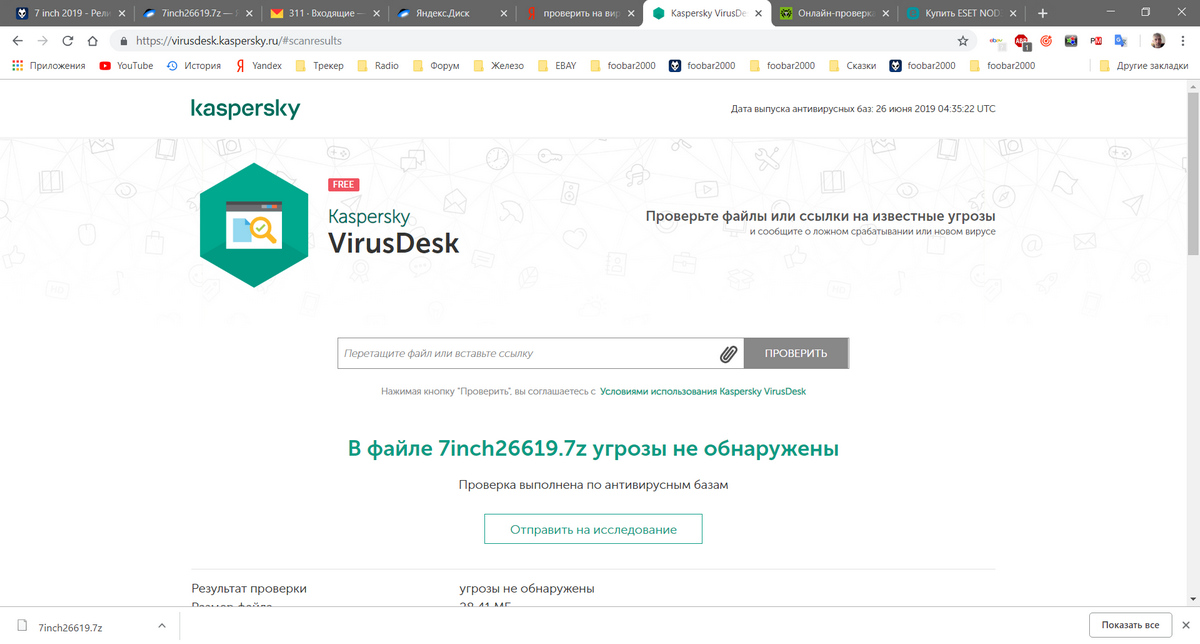Close the Gmail 311 Входящие tab
The width and height of the screenshot is (1200, 644).
[x=376, y=14]
